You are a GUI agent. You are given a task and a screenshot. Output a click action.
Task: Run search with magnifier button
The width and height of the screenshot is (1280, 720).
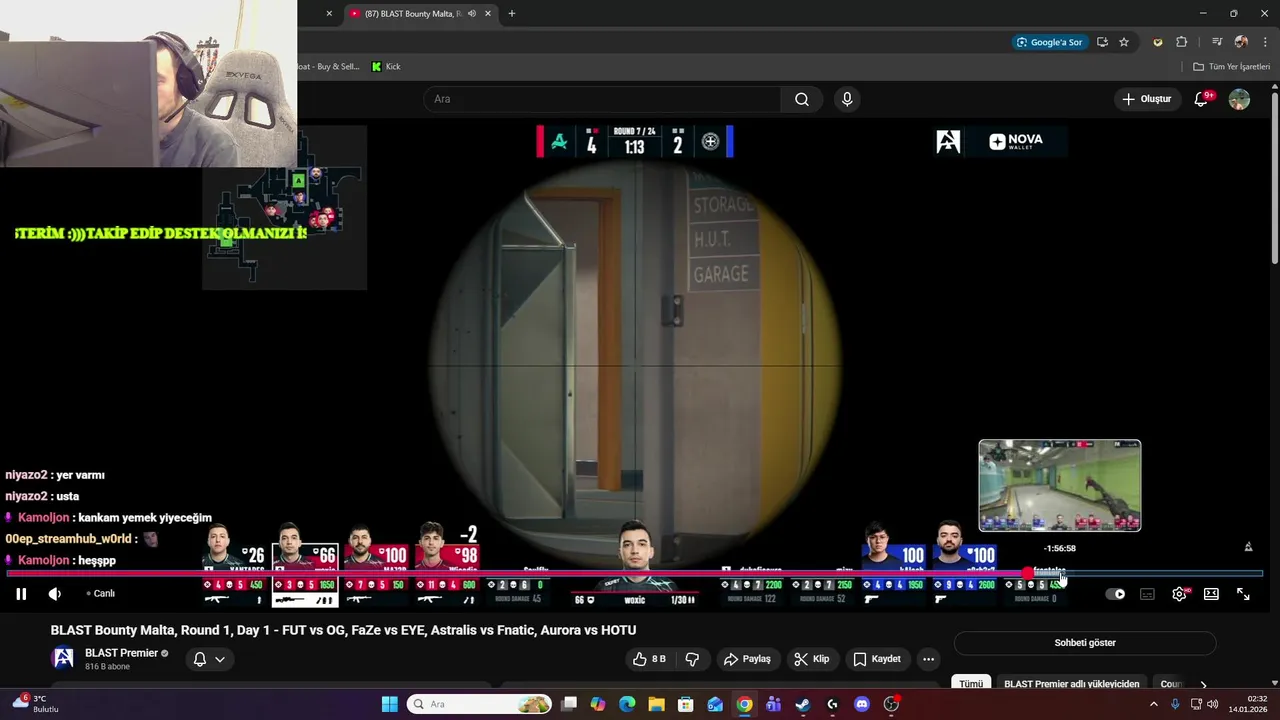[802, 99]
